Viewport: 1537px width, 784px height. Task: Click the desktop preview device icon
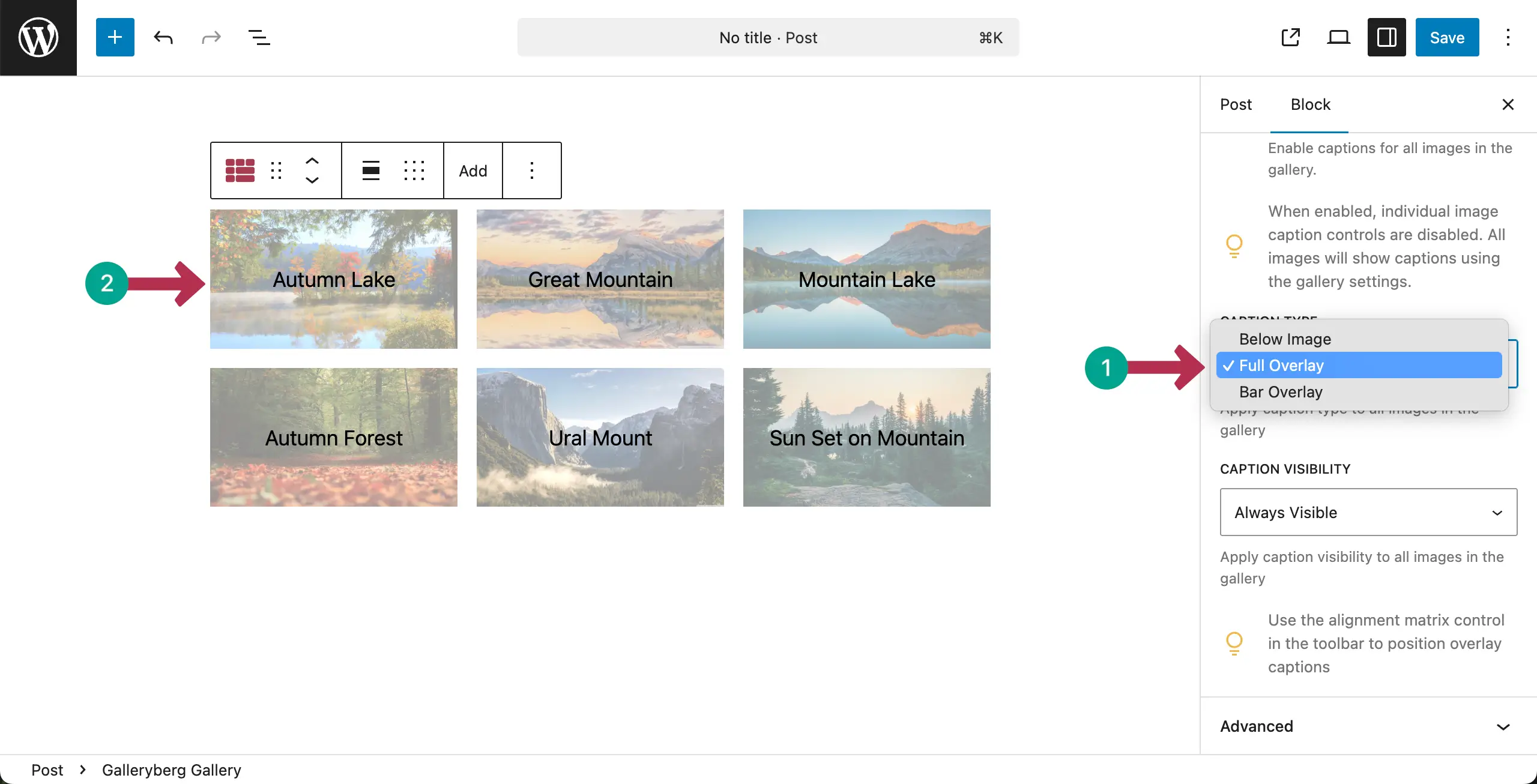pyautogui.click(x=1338, y=37)
